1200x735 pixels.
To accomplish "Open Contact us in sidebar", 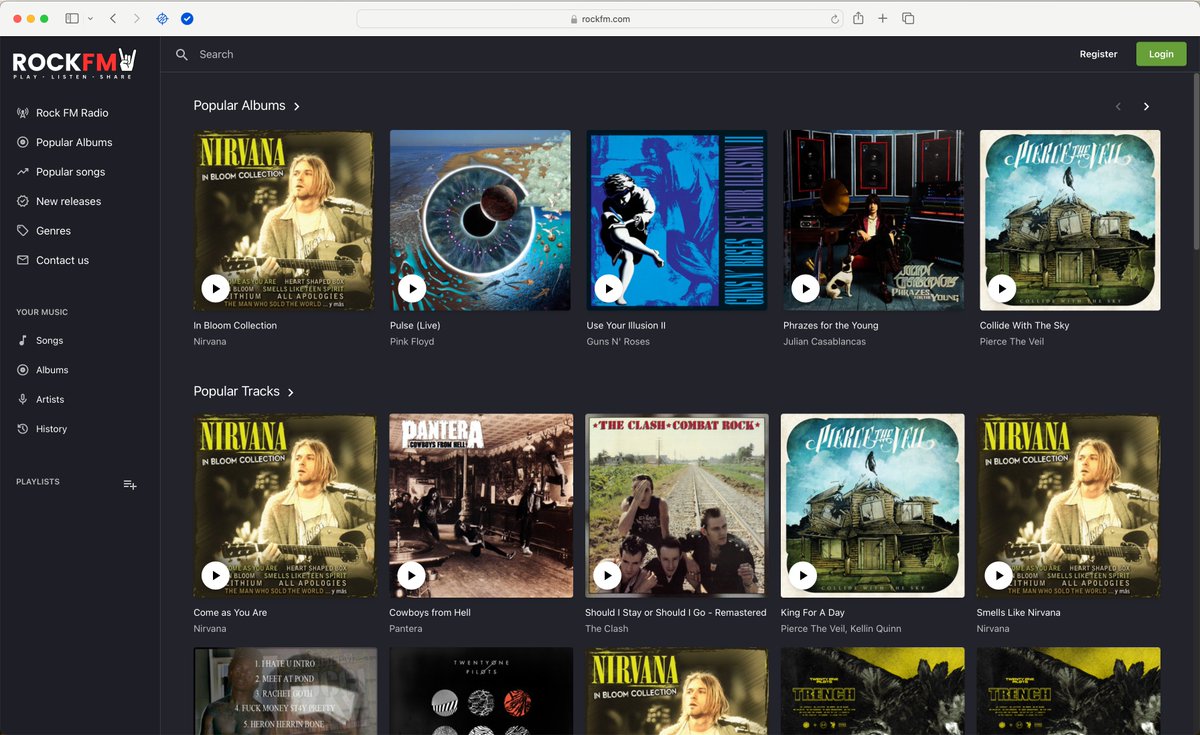I will coord(62,260).
